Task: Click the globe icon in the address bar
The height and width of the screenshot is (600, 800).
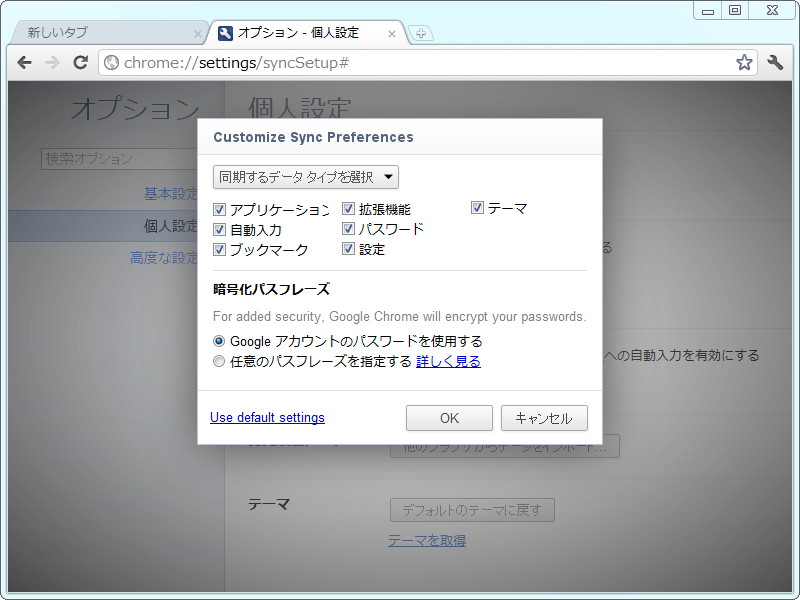Action: click(x=111, y=63)
